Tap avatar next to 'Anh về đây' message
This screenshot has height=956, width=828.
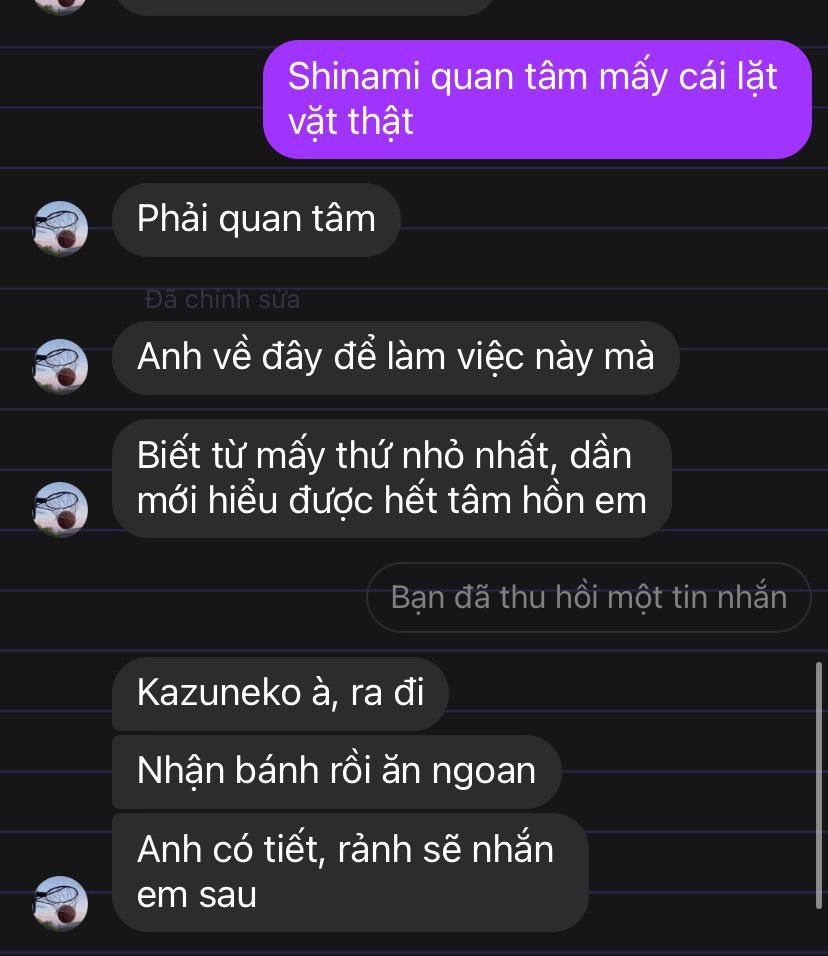60,366
